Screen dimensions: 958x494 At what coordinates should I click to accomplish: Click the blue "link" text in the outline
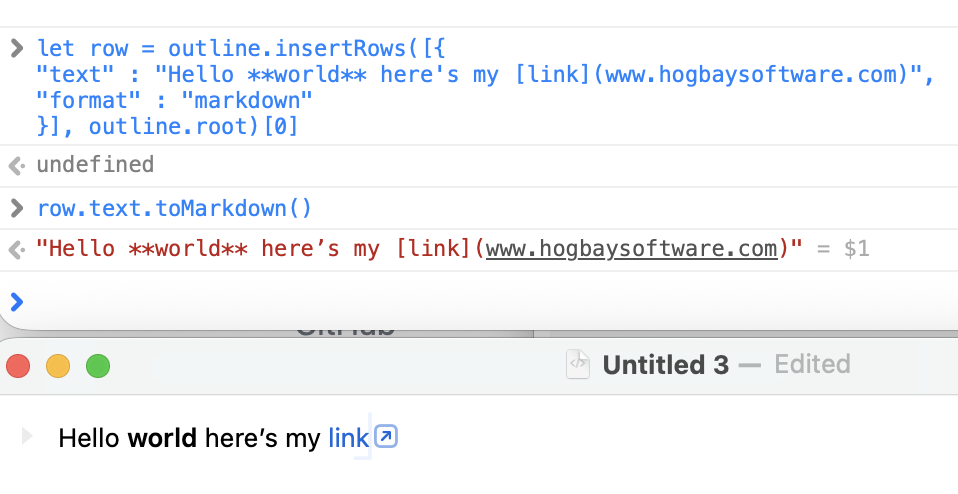(x=348, y=437)
